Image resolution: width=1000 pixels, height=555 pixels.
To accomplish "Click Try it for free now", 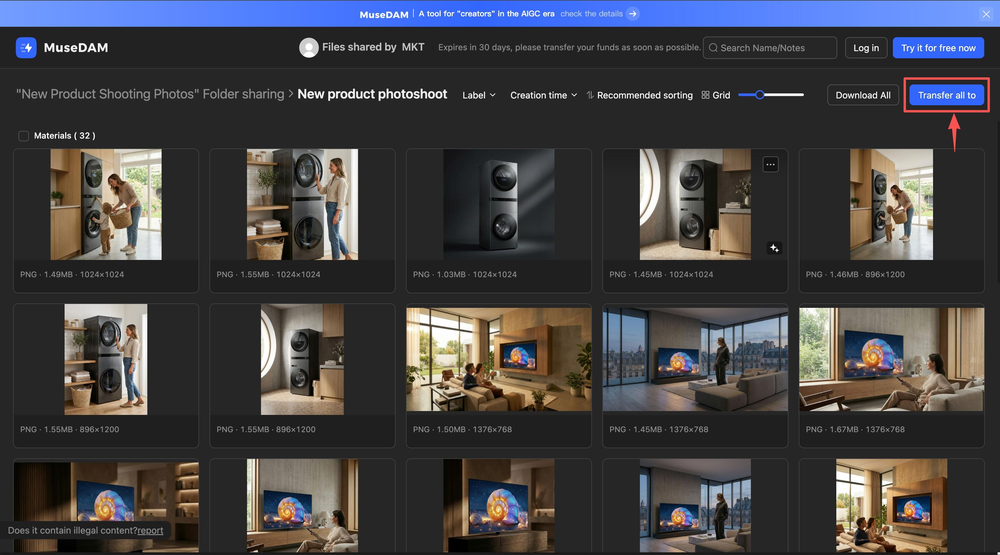I will pos(938,48).
